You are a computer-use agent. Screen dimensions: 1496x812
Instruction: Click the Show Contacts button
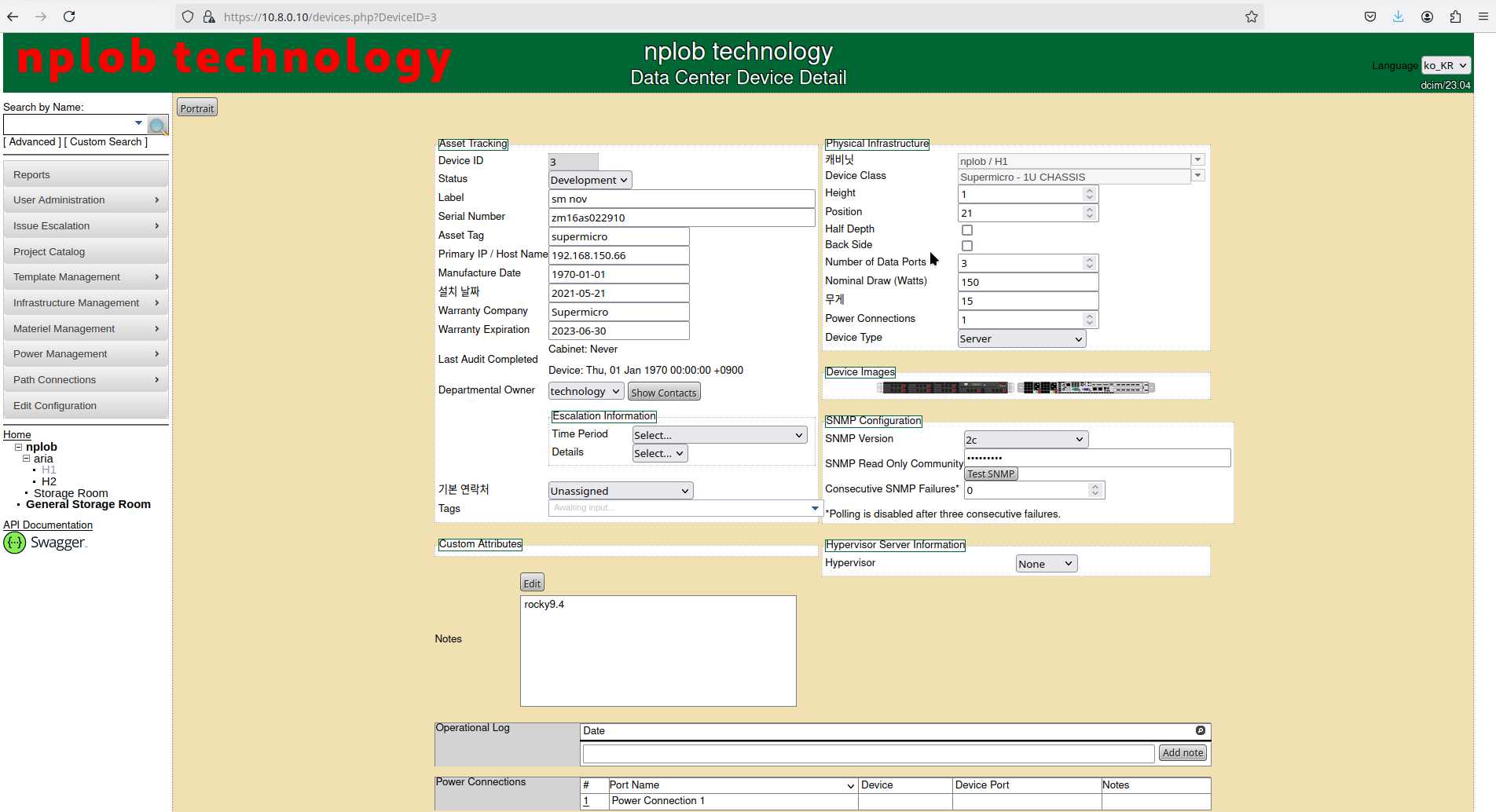tap(664, 393)
